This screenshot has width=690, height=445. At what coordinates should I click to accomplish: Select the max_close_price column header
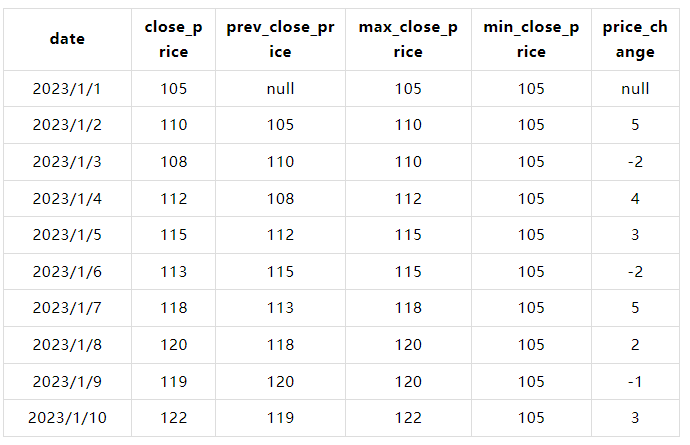408,39
